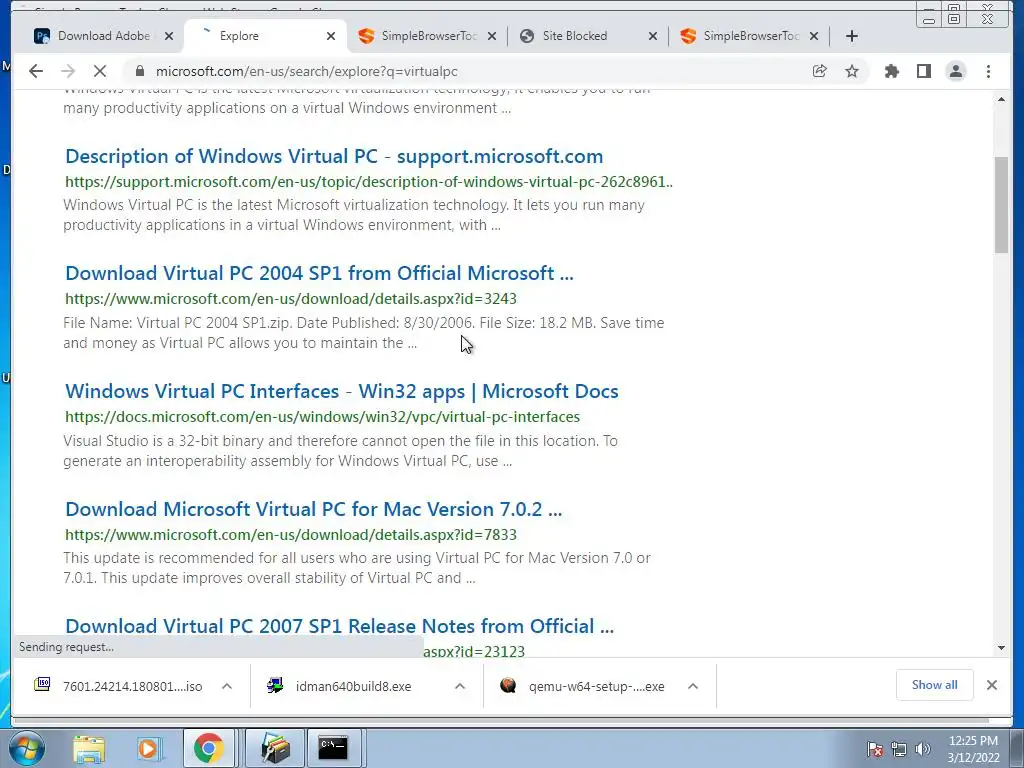Click the taskbar clock showing 12:25 PM

point(973,749)
